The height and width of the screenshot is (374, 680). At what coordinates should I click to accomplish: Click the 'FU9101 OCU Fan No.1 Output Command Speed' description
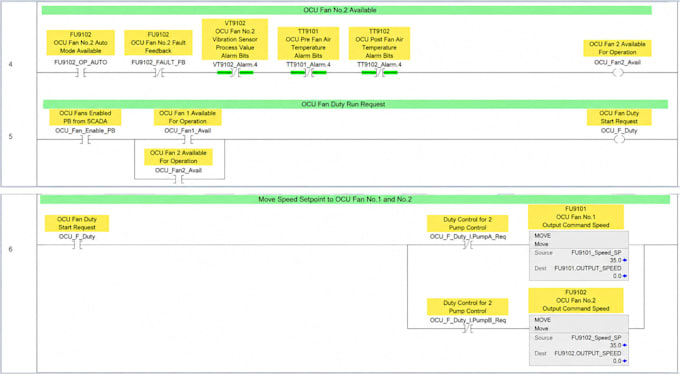[x=576, y=217]
